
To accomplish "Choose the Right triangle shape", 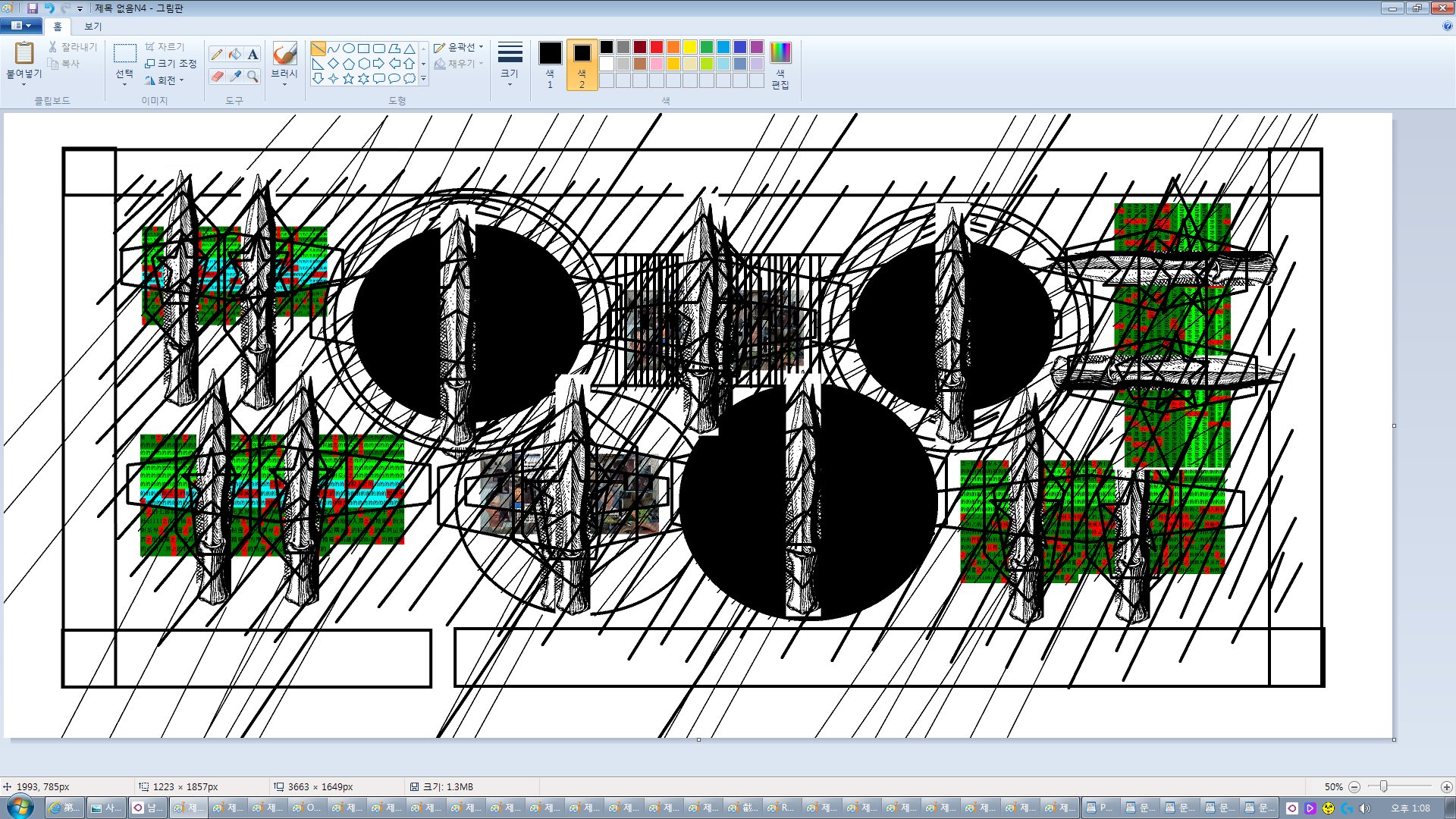I will click(x=318, y=64).
